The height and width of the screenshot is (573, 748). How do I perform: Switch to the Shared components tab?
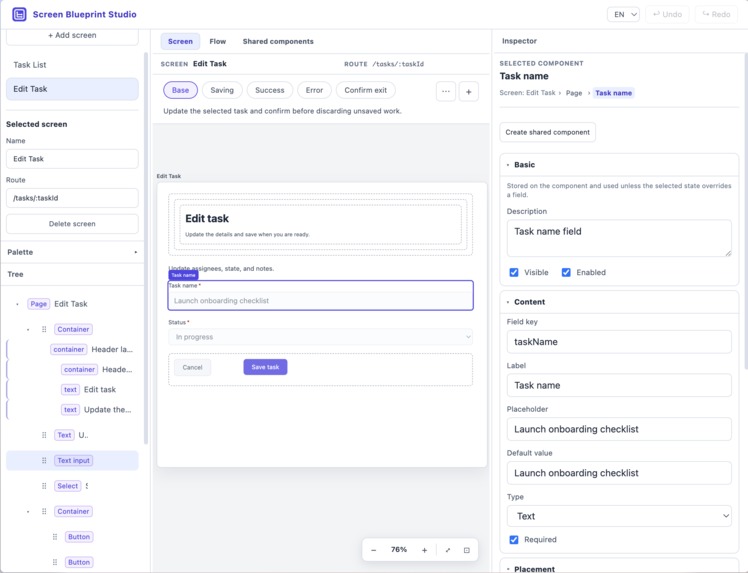pos(278,42)
